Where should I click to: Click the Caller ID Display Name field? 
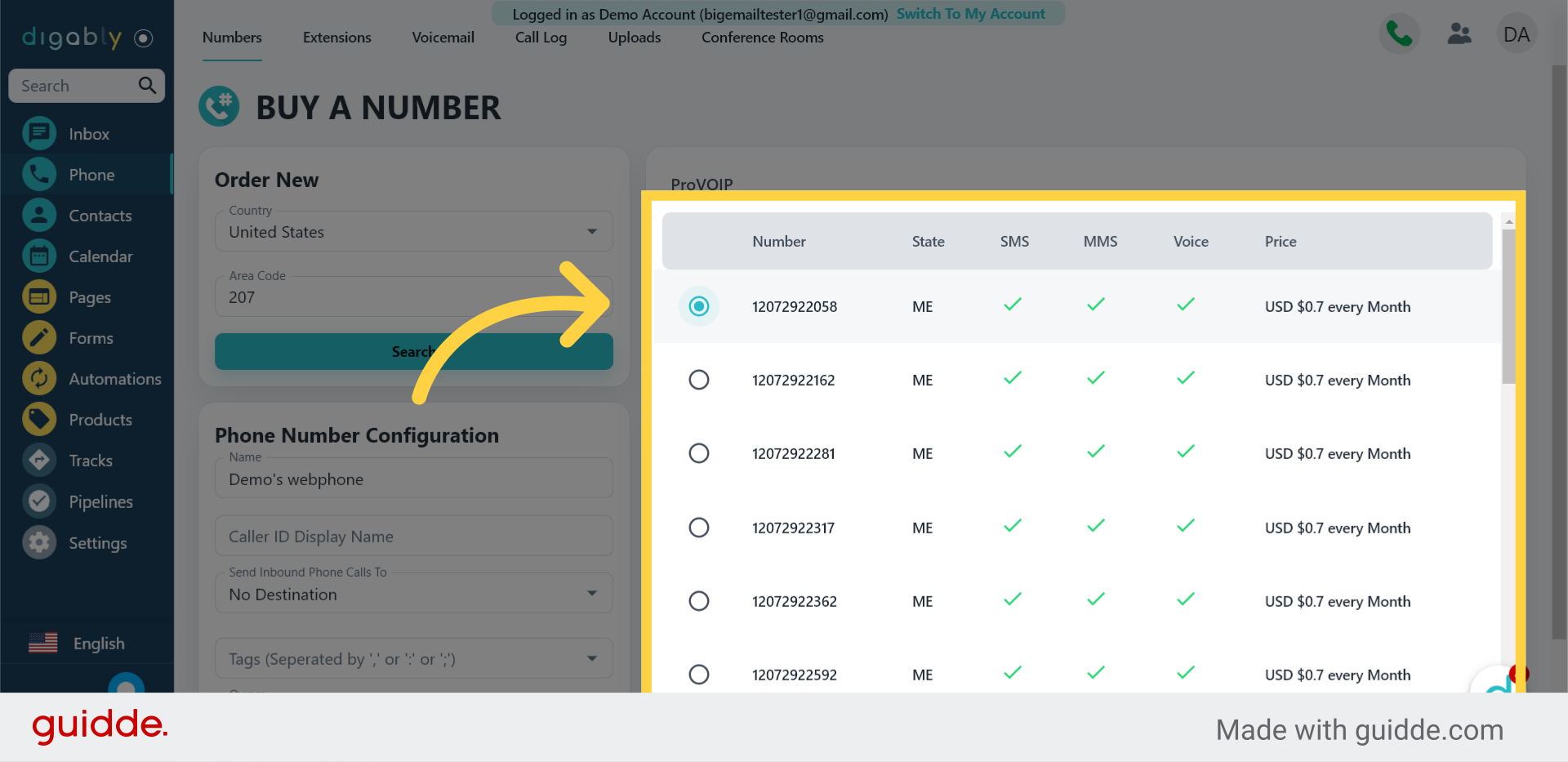point(413,537)
